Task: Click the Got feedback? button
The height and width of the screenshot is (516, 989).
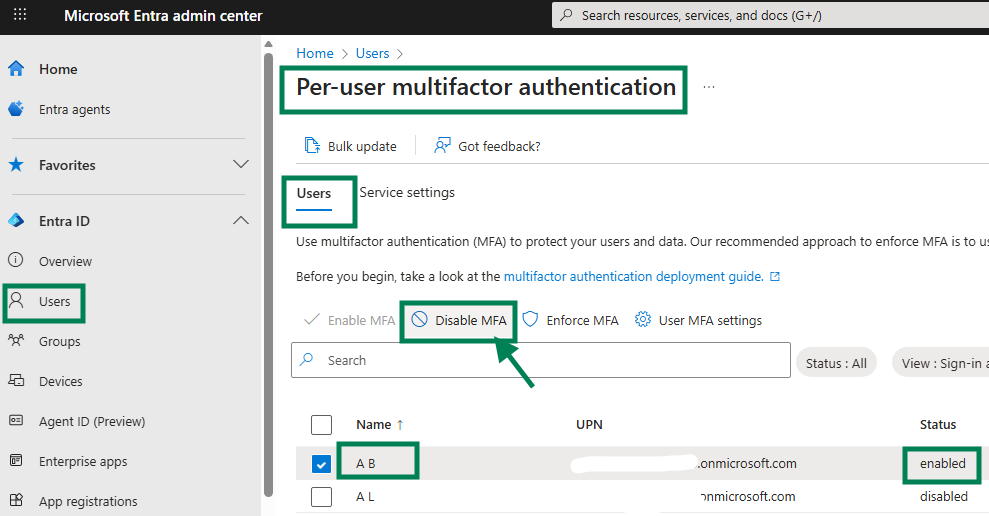Action: pyautogui.click(x=487, y=146)
